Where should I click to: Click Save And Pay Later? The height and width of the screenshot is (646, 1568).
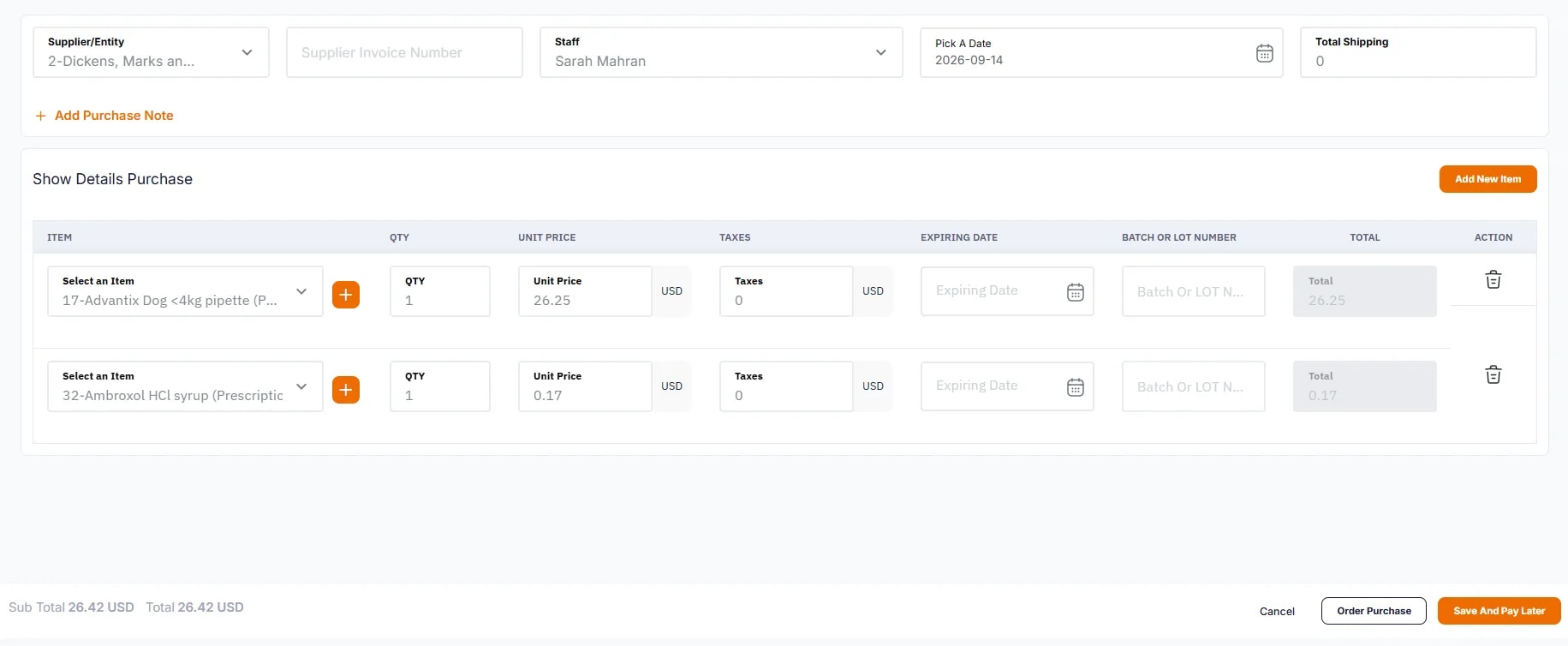coord(1499,611)
